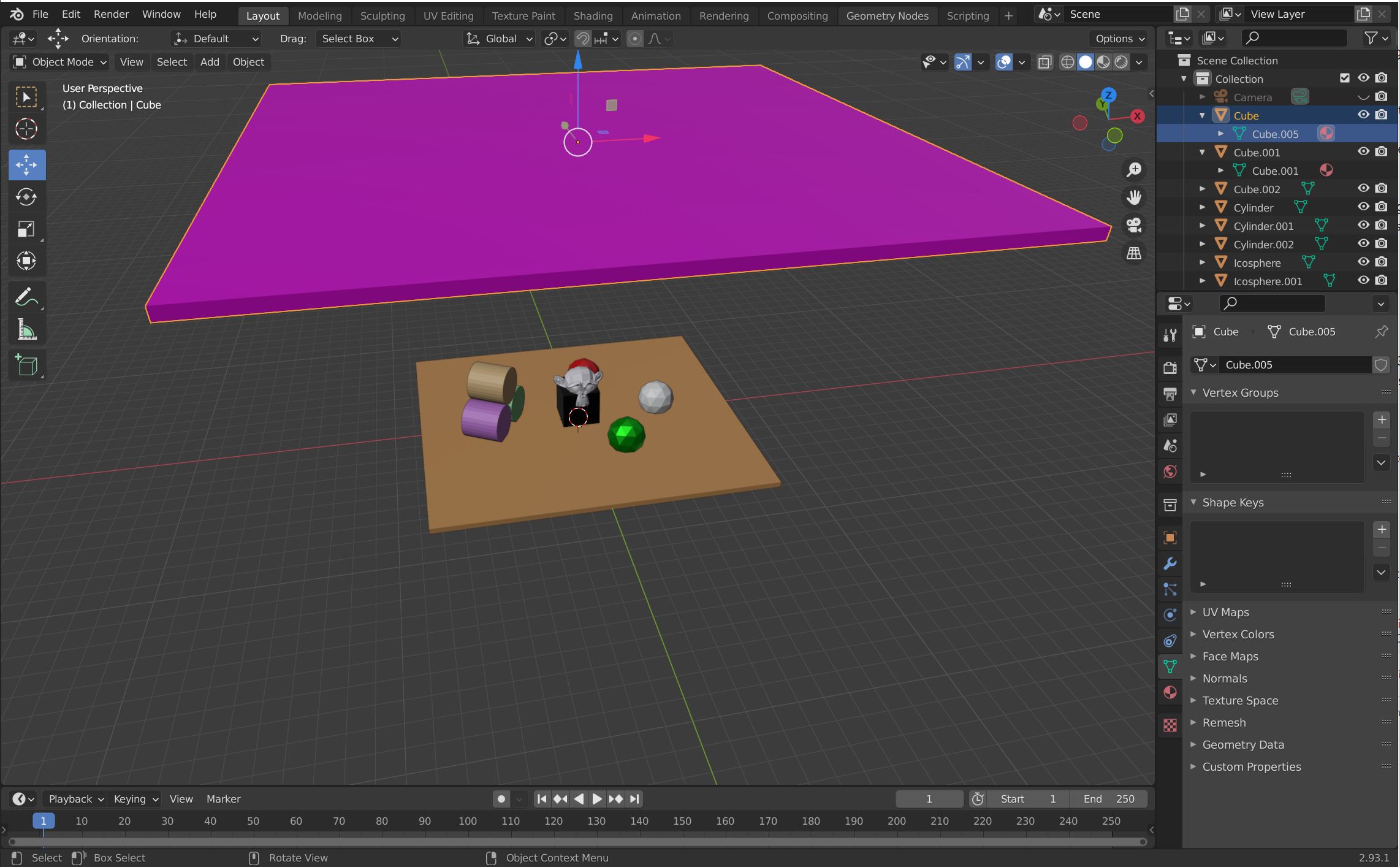The width and height of the screenshot is (1400, 867).
Task: Switch to camera view using the camera icon
Action: pyautogui.click(x=1133, y=225)
